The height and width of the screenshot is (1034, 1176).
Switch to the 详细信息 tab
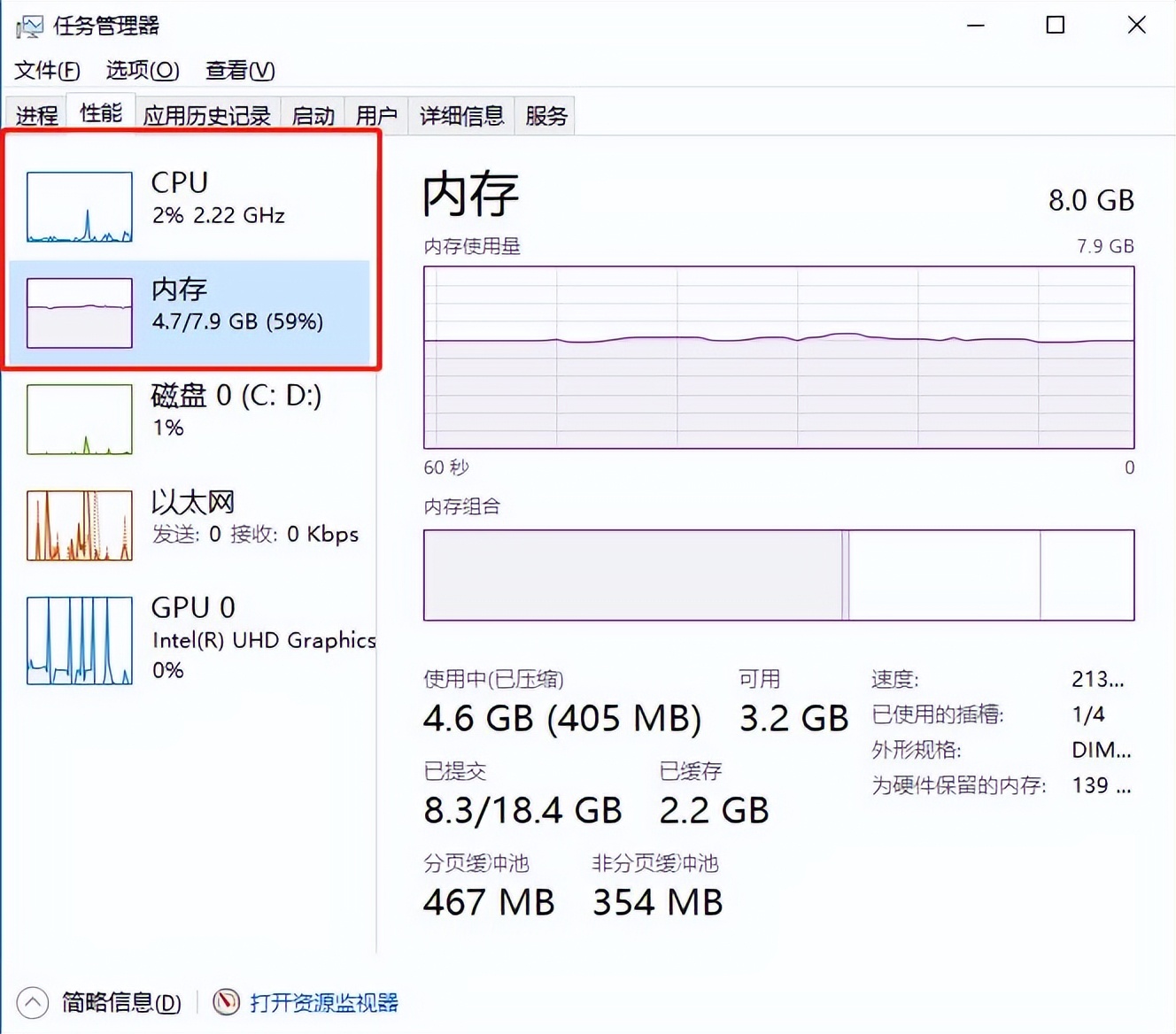click(x=461, y=116)
